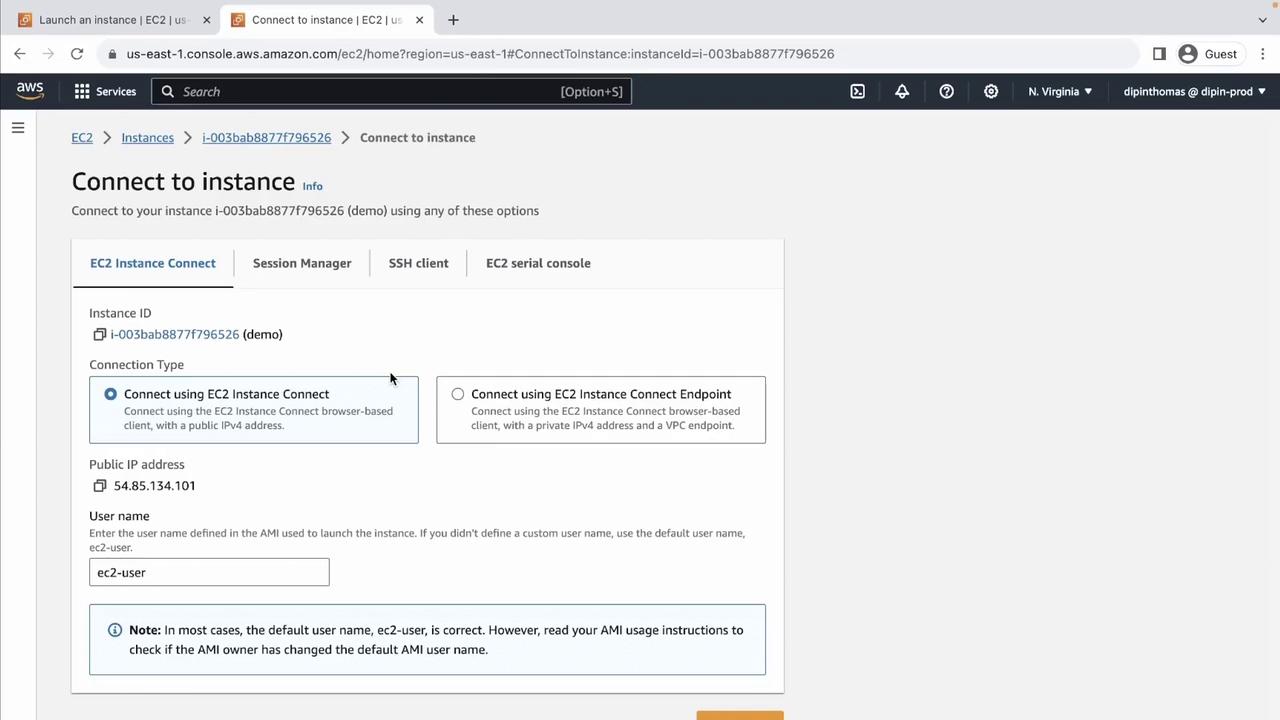The height and width of the screenshot is (720, 1280).
Task: Open the dipinthomas @ dipin-prod account menu
Action: [x=1195, y=91]
